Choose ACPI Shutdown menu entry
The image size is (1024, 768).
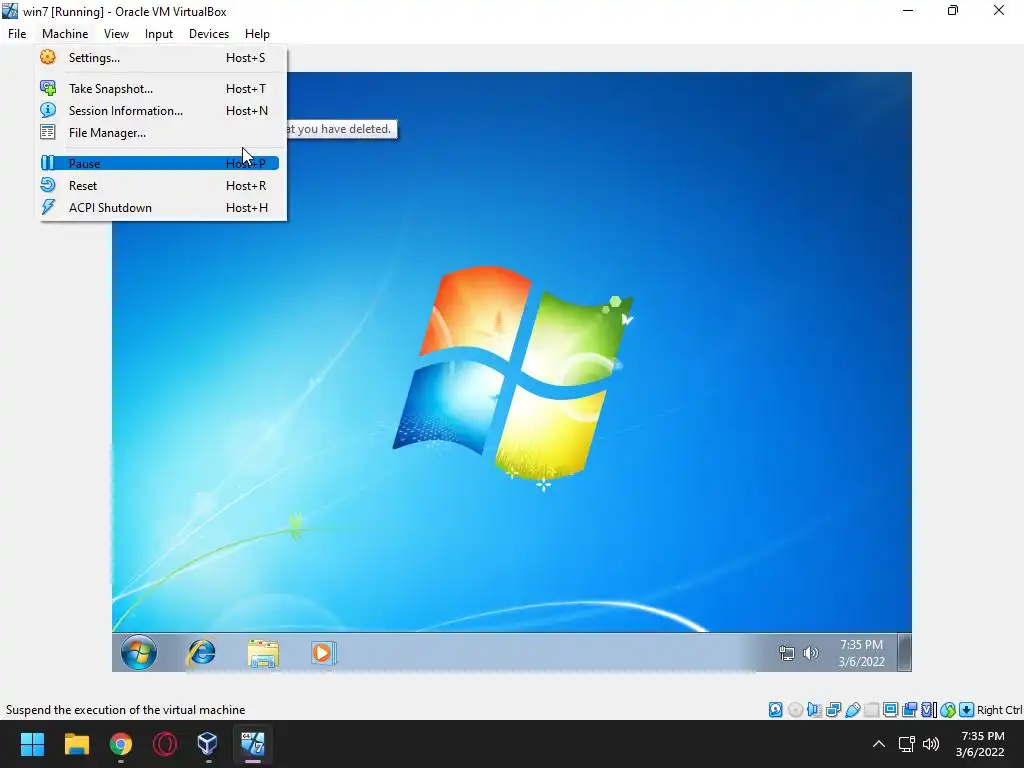[160, 208]
